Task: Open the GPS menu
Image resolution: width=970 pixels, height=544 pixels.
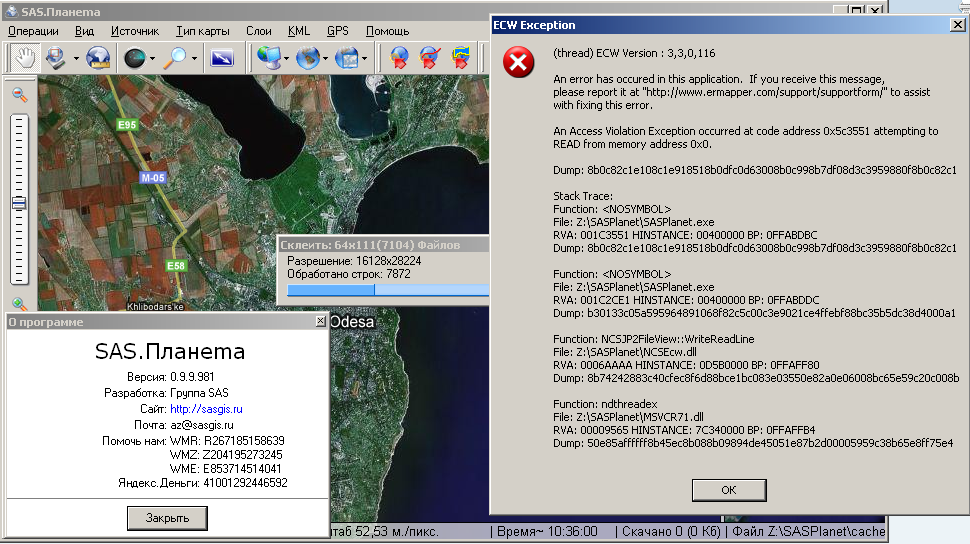Action: pos(338,31)
